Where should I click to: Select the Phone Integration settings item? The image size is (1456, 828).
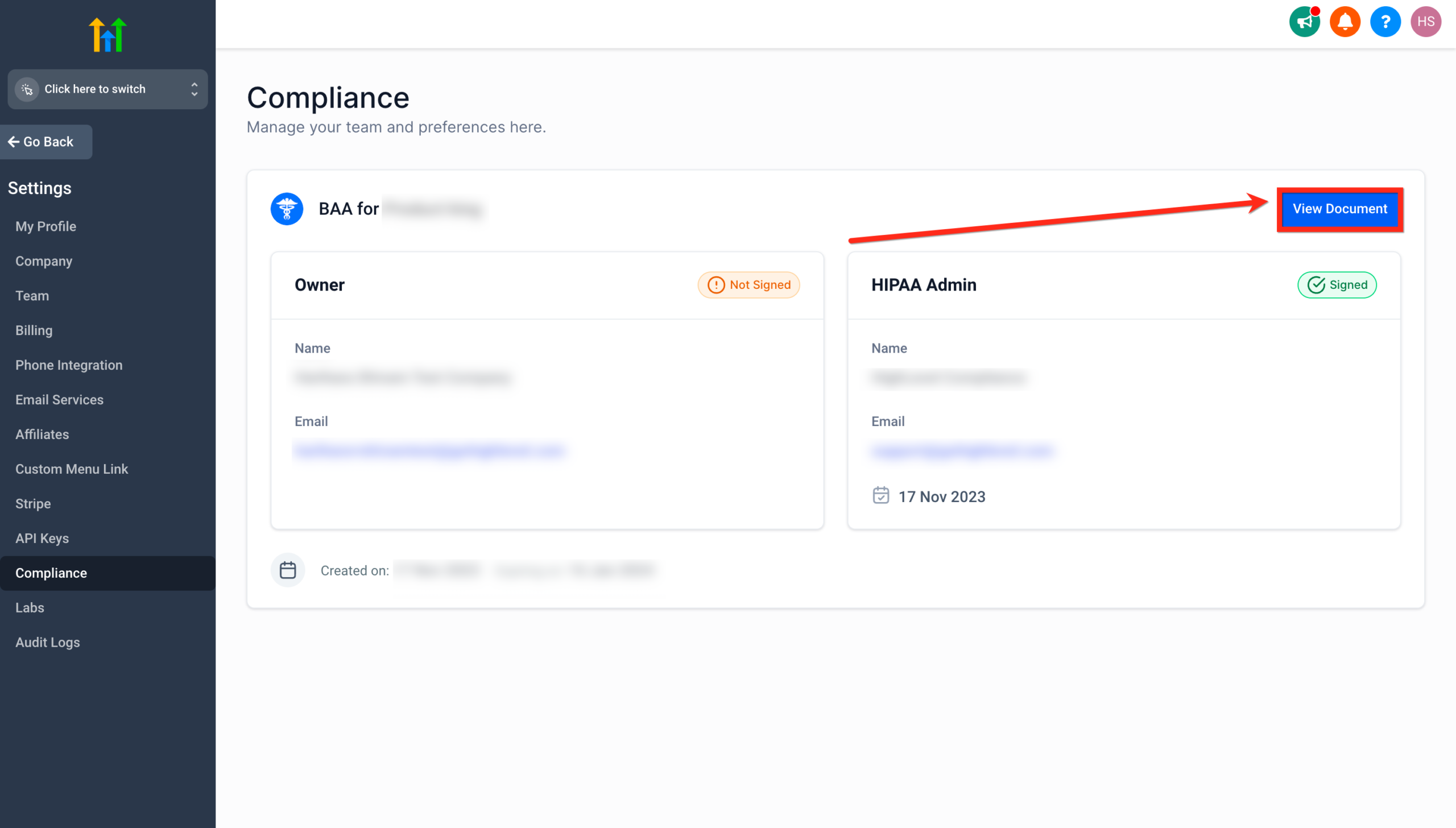(68, 365)
